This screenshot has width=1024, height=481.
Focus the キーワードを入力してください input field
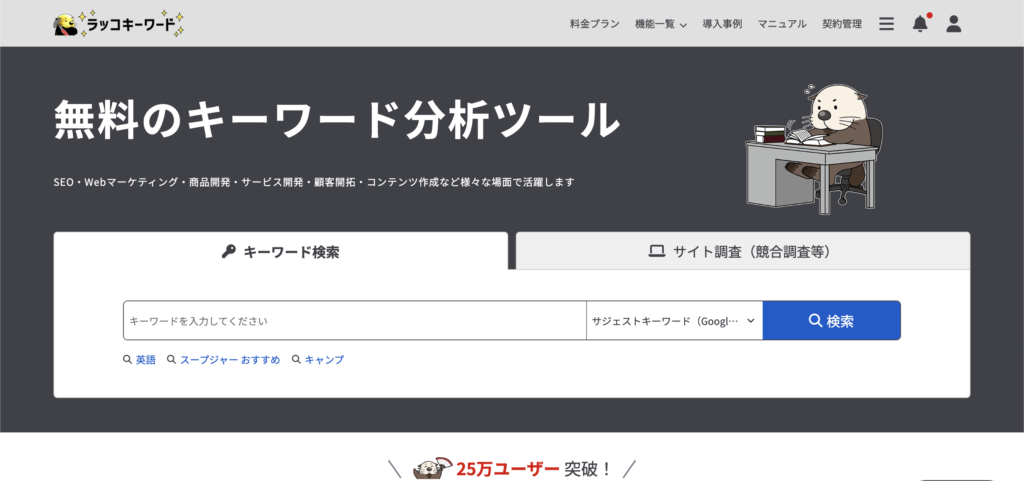(354, 321)
